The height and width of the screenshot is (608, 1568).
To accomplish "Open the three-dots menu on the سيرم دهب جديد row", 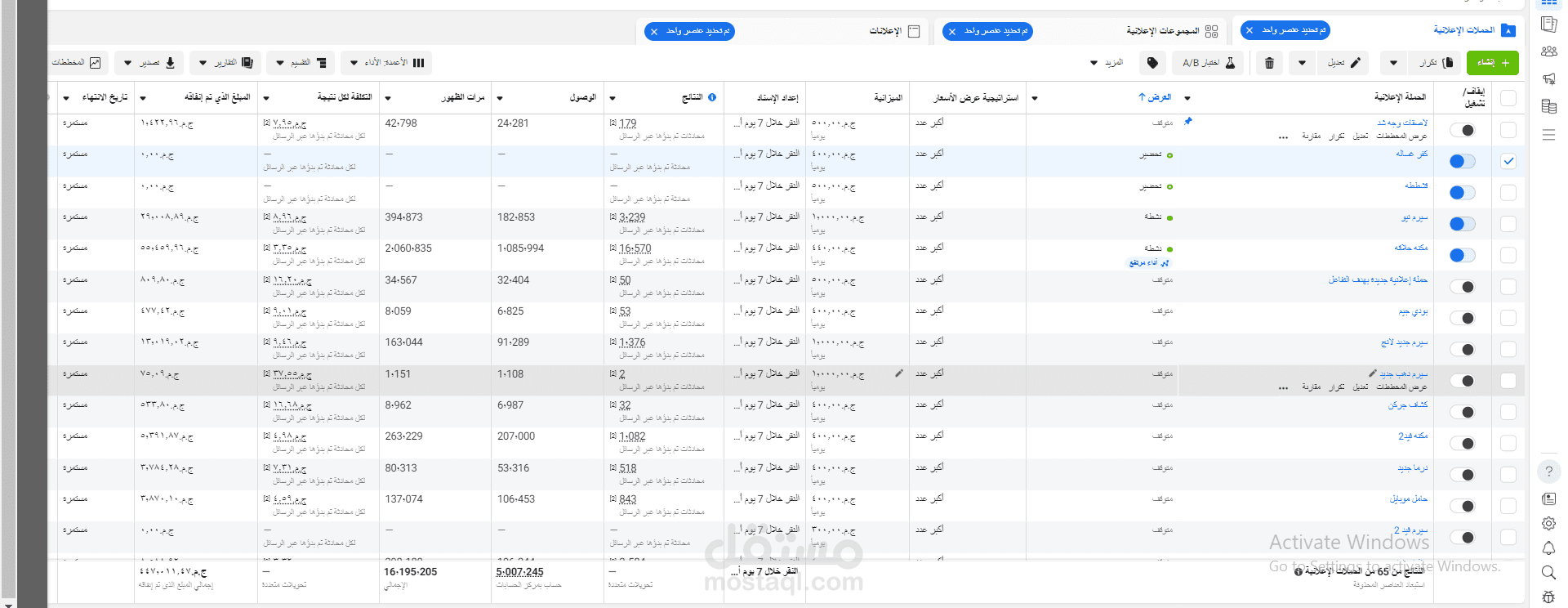I will click(x=1284, y=388).
